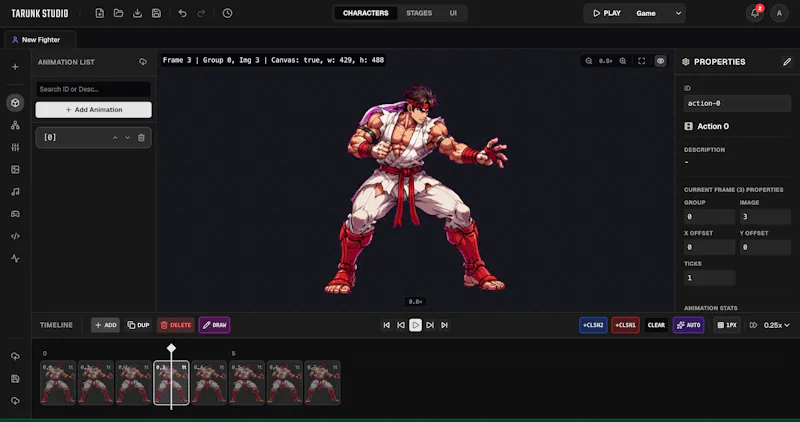
Task: Click the PLAY button
Action: (607, 13)
